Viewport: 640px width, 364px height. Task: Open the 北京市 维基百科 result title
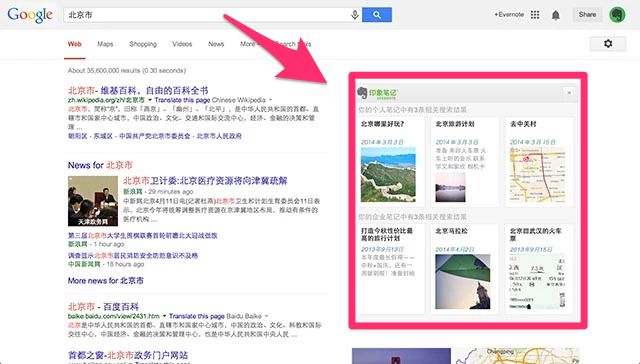tap(138, 90)
